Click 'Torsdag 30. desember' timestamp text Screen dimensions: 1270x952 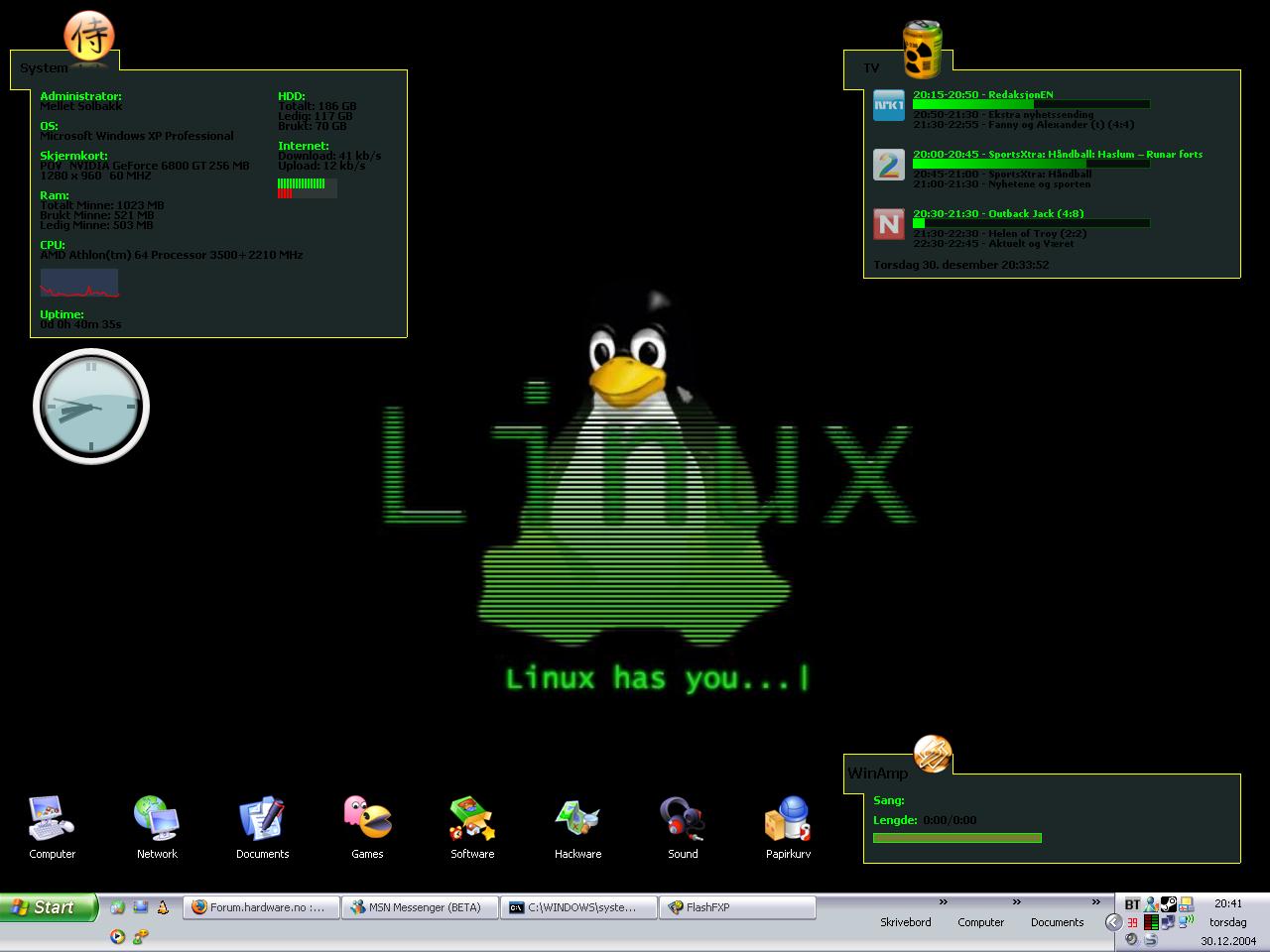(x=960, y=265)
